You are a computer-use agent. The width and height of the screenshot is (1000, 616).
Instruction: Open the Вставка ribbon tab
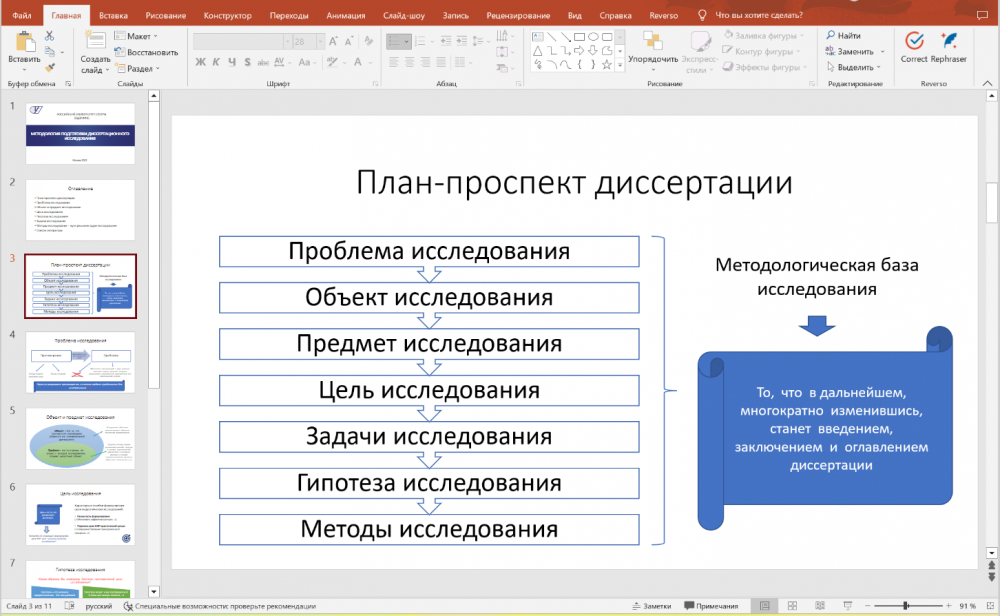pyautogui.click(x=113, y=15)
